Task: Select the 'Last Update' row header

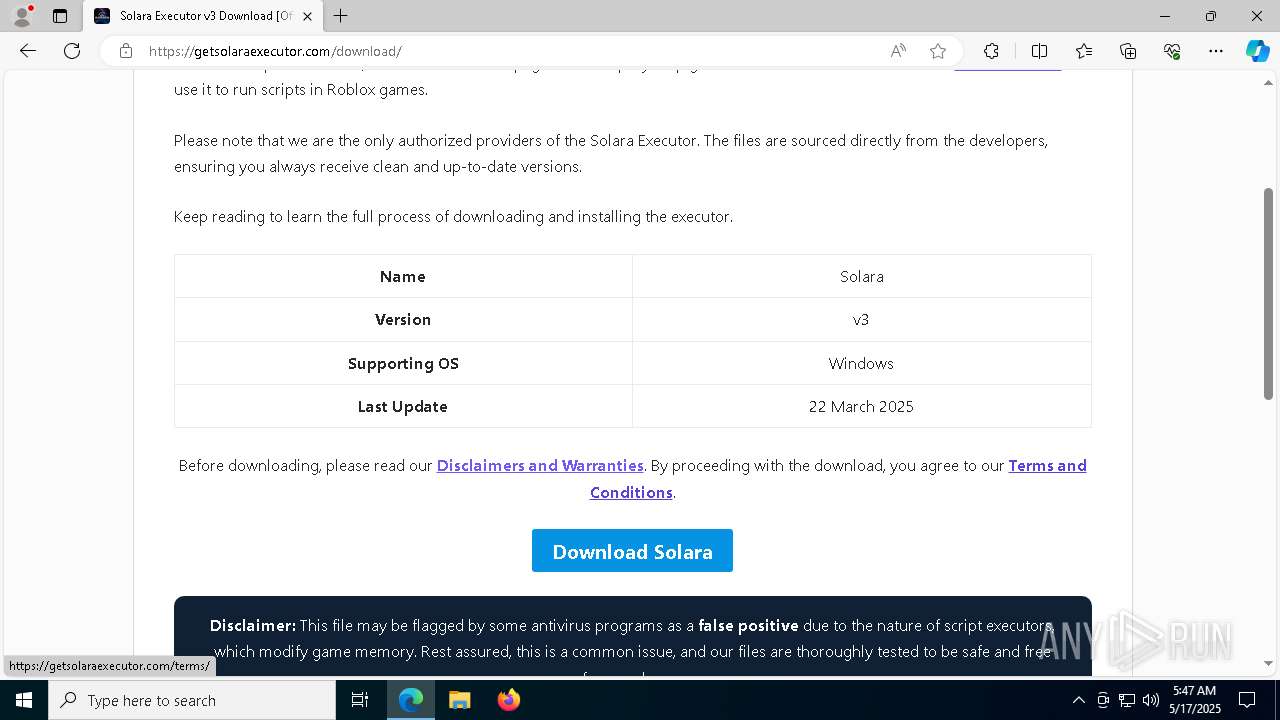Action: [403, 406]
